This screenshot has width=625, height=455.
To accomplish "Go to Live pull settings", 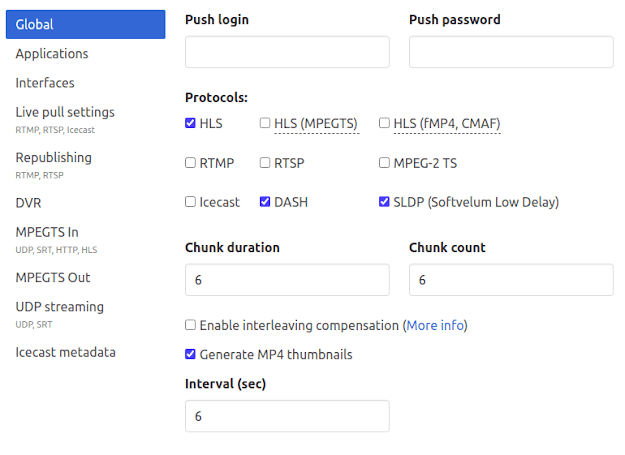I will 65,113.
